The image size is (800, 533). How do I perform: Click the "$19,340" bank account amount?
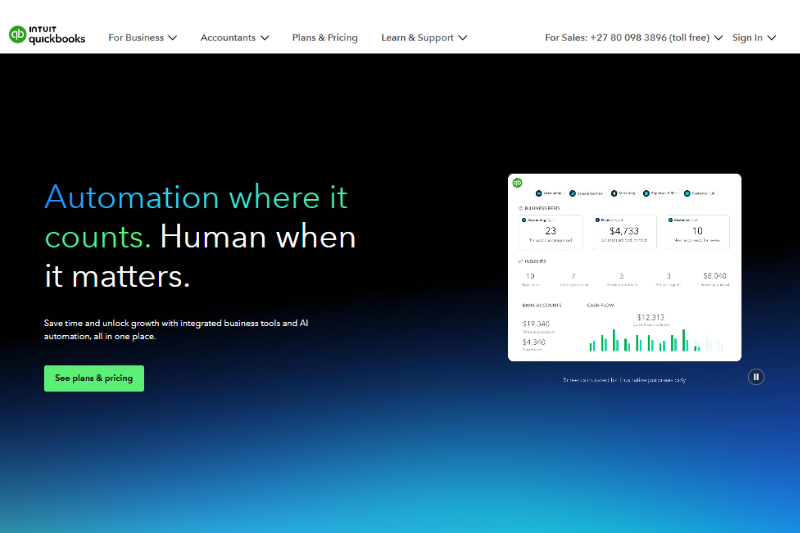tap(536, 323)
